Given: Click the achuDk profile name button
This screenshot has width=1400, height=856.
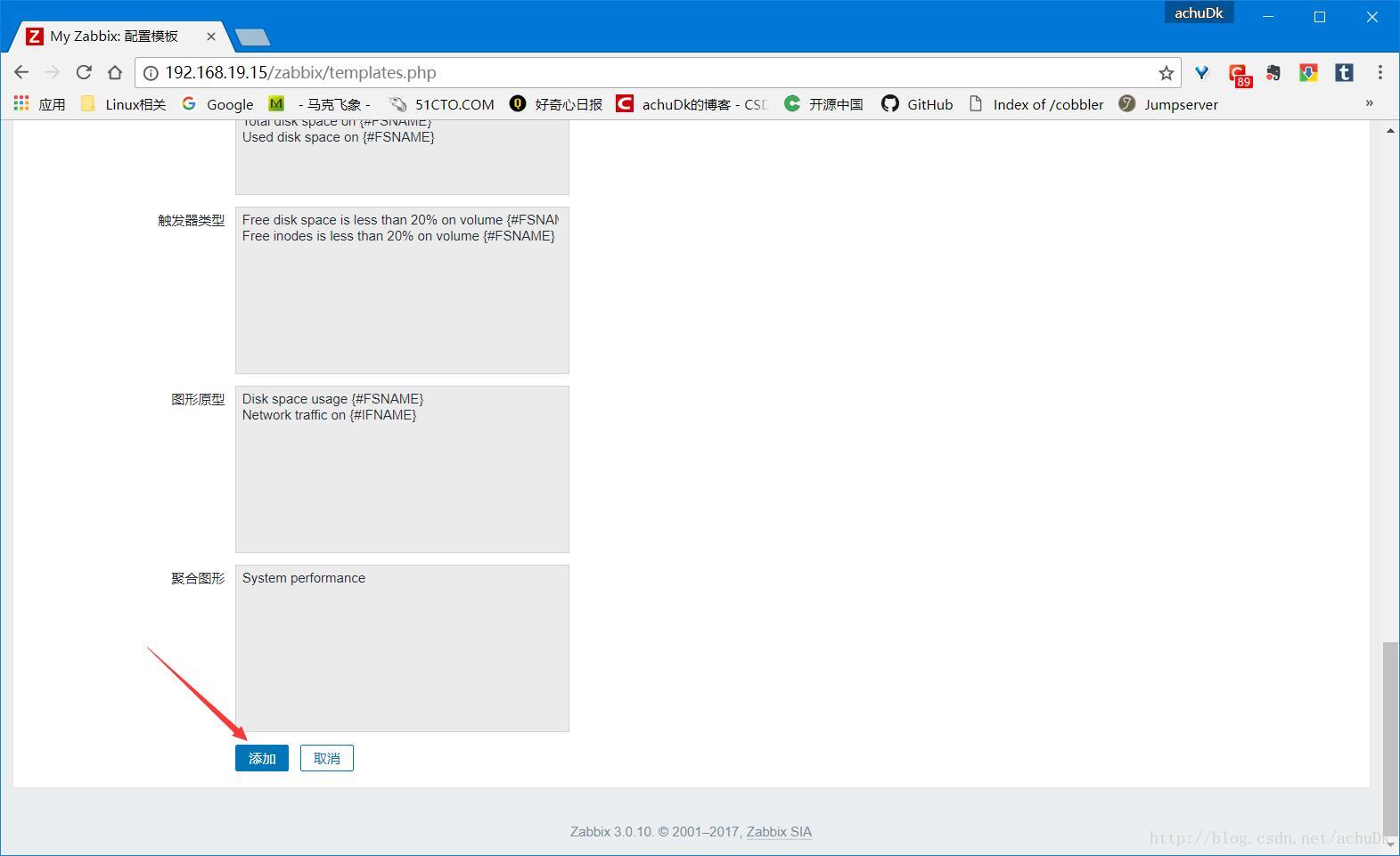Looking at the screenshot, I should [1199, 12].
